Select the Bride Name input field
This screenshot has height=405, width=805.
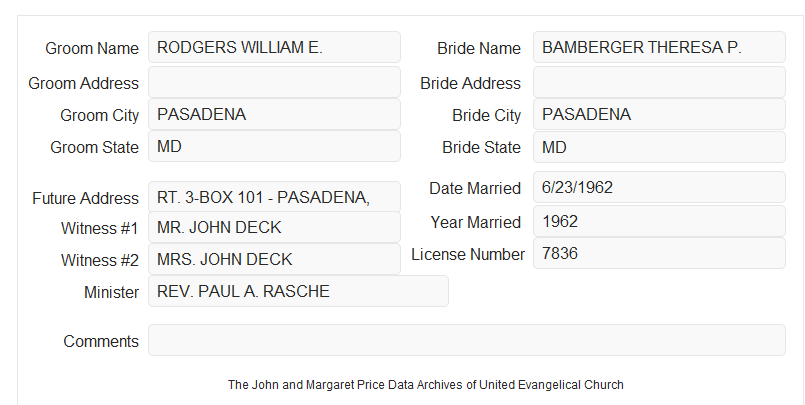[659, 47]
